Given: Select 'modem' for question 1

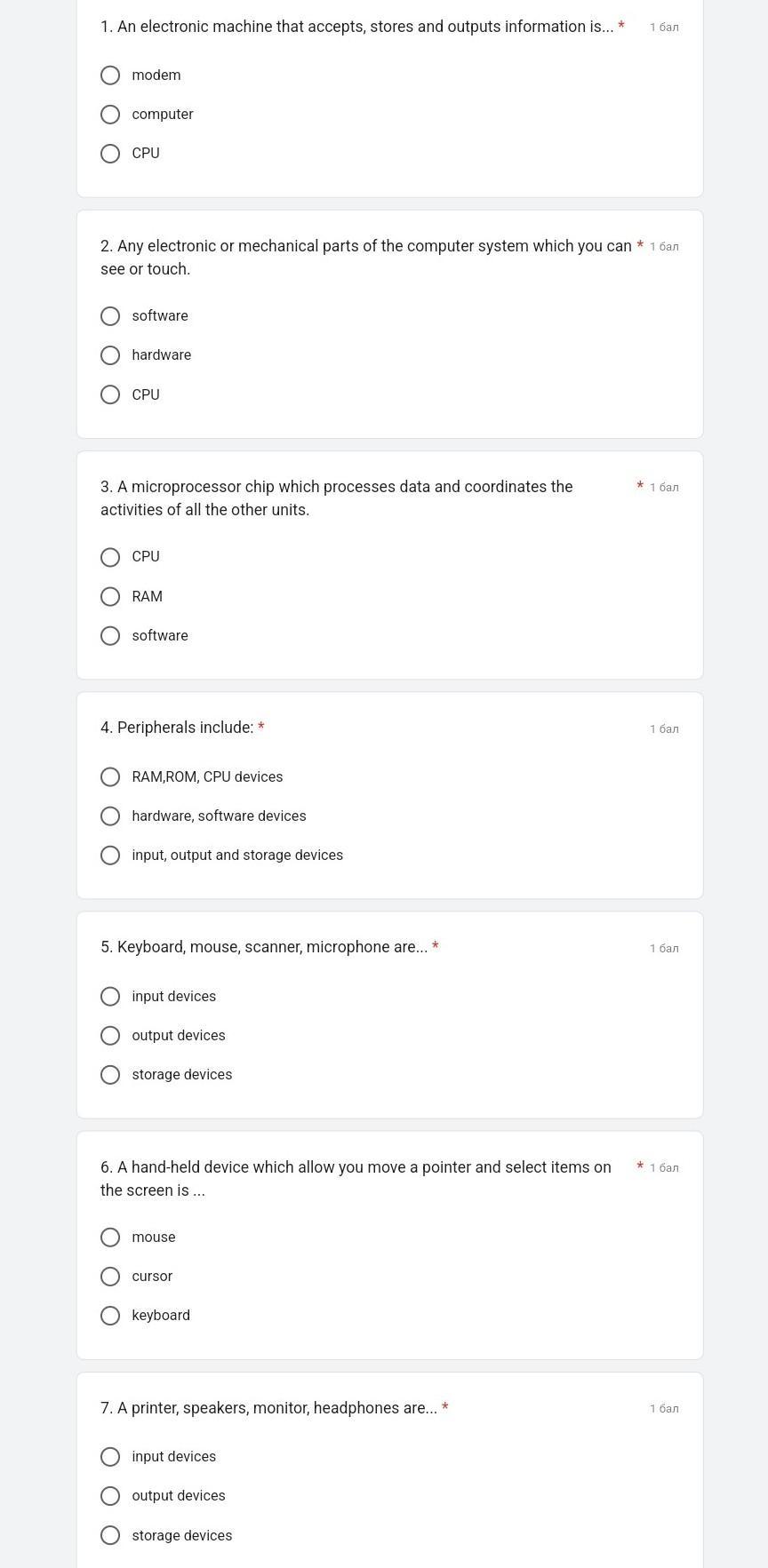Looking at the screenshot, I should coord(110,76).
